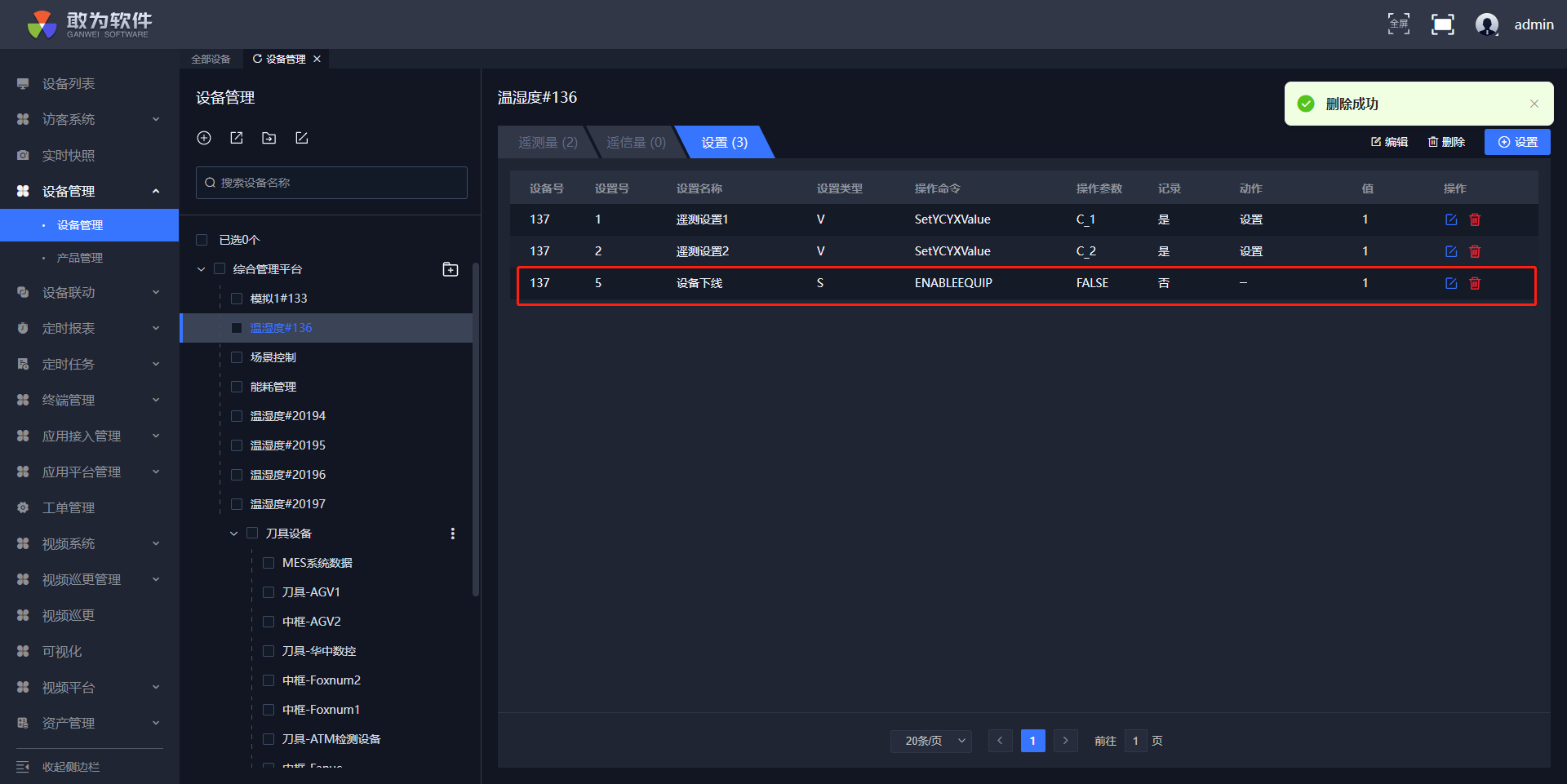This screenshot has width=1567, height=784.
Task: Delete the 遥测设置2 row
Action: [1475, 251]
